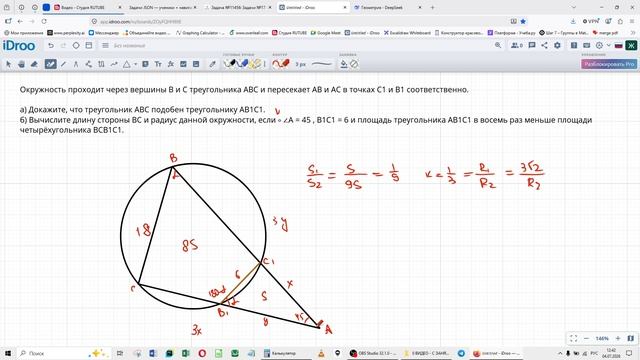Redo the board action
This screenshot has height=360, width=640.
(x=63, y=46)
